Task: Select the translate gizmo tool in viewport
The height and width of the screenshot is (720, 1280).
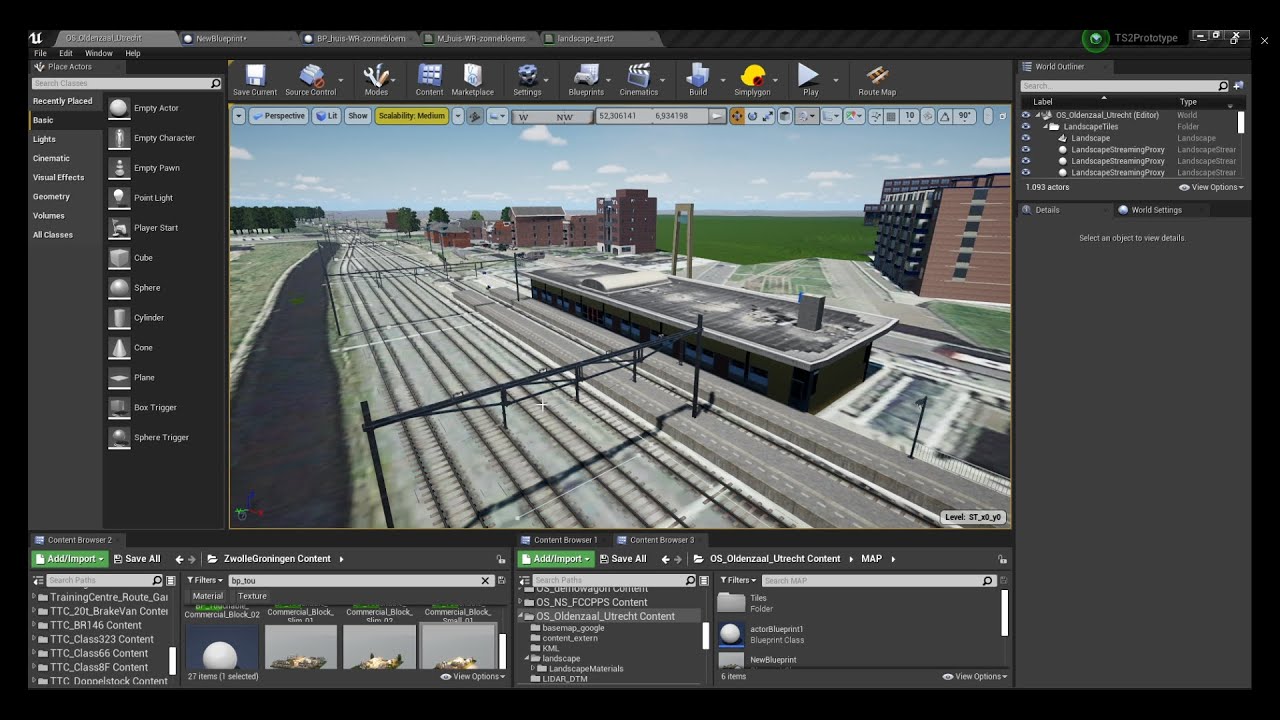Action: tap(737, 116)
